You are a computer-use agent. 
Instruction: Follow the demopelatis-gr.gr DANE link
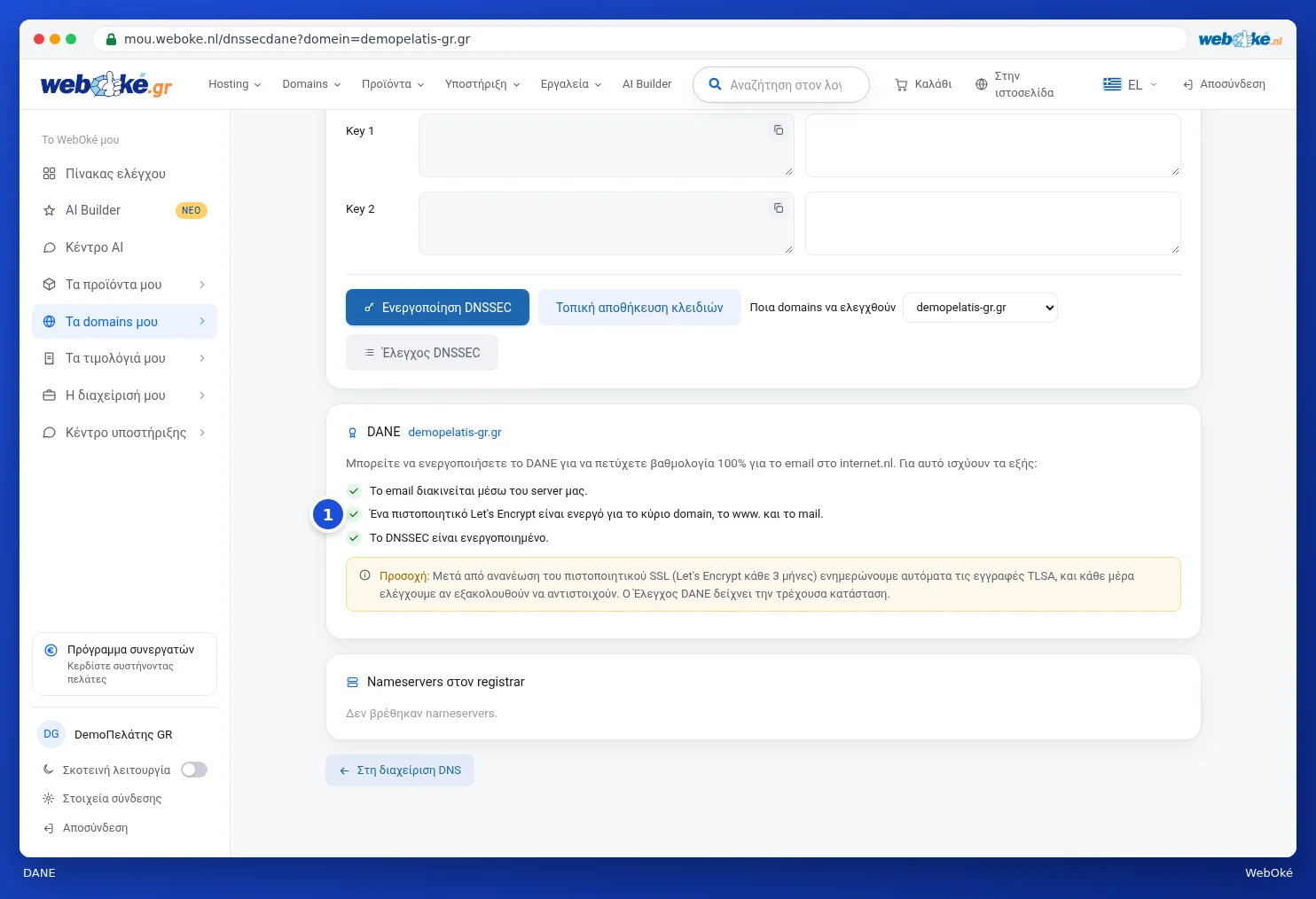coord(455,433)
